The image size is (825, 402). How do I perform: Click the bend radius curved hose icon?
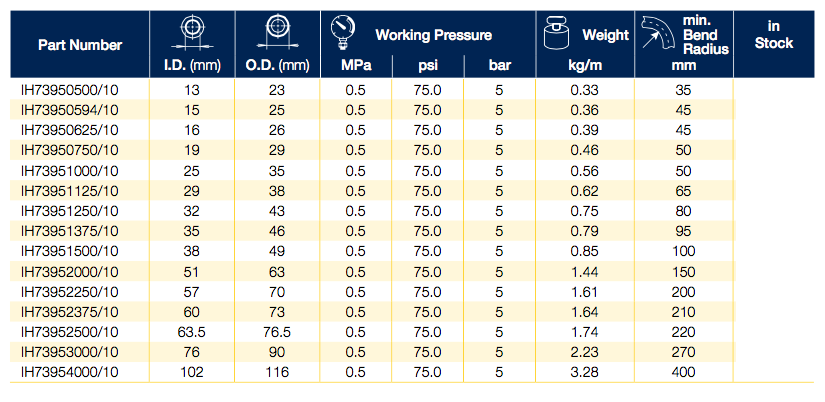(x=661, y=34)
